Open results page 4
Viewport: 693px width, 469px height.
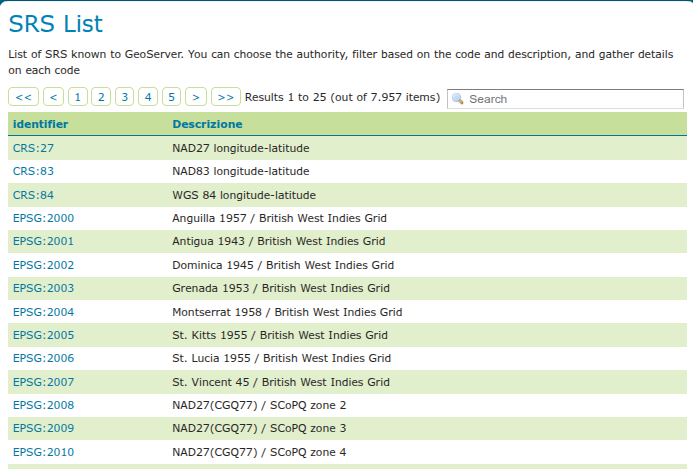coord(148,97)
